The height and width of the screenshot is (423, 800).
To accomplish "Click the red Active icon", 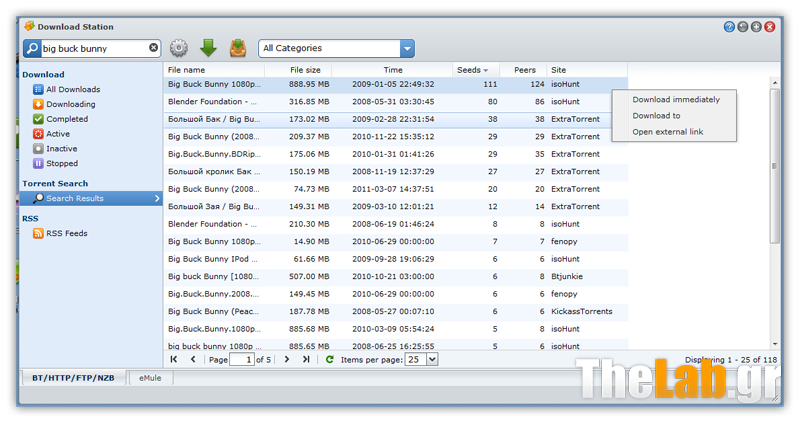I will 38,134.
